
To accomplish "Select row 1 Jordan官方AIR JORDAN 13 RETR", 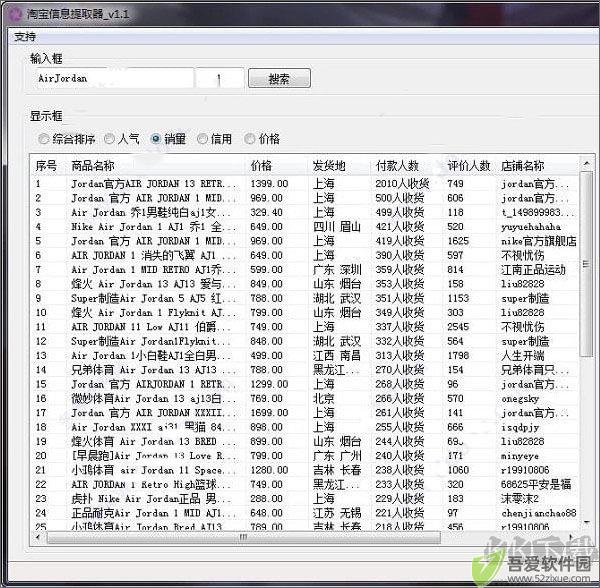I will pos(304,184).
